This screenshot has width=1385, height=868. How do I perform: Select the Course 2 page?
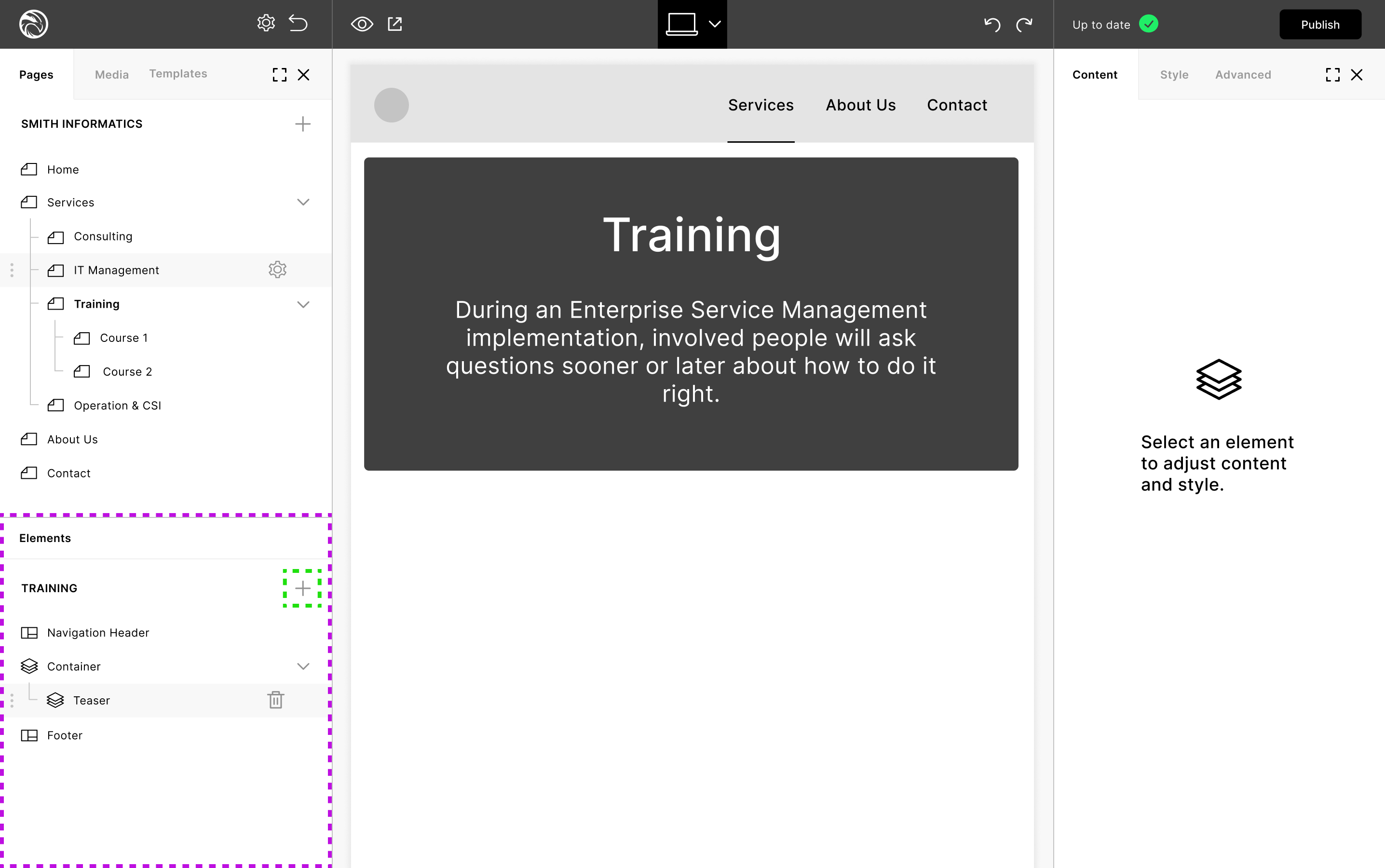(127, 371)
